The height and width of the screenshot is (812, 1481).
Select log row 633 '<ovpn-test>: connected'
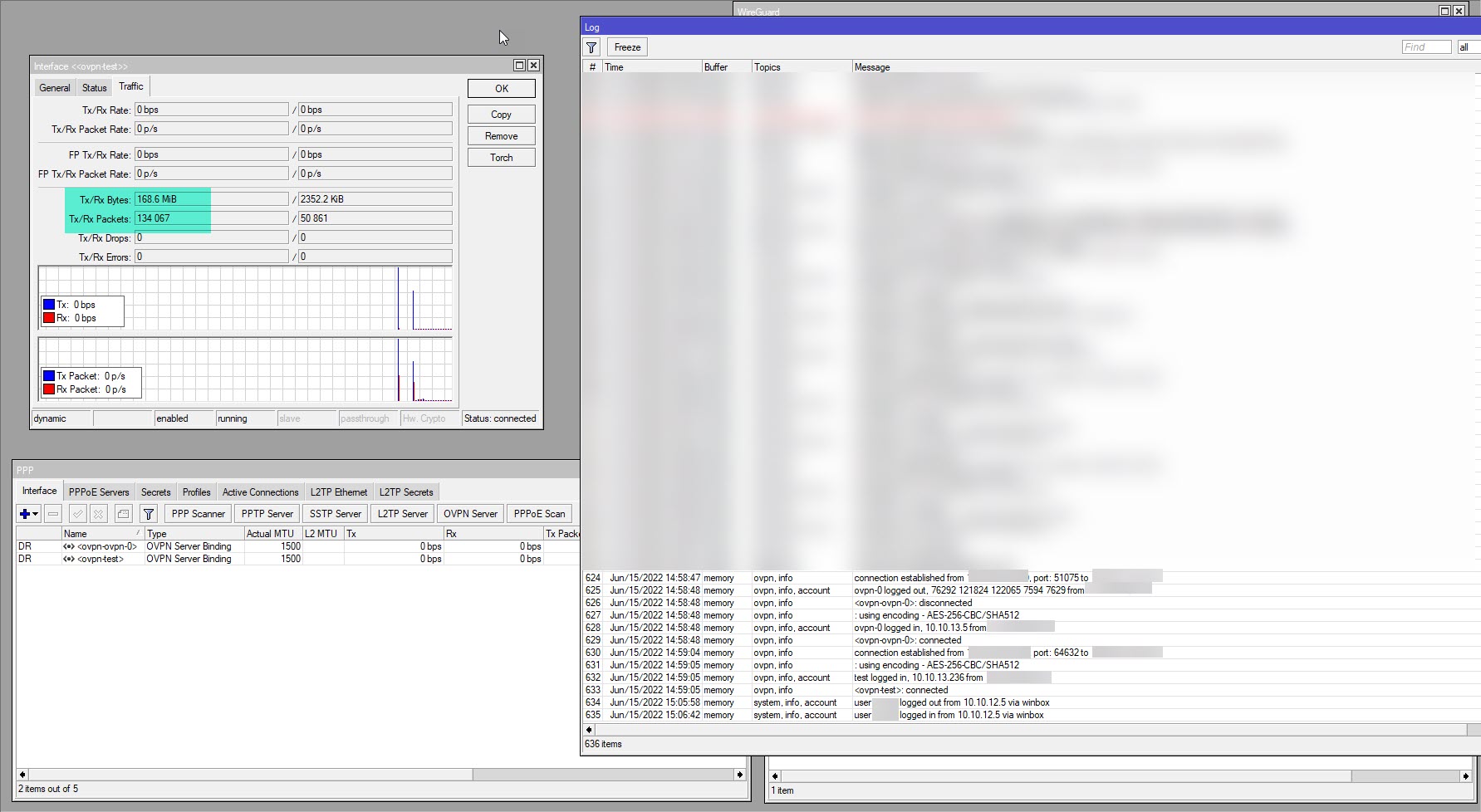[x=1030, y=690]
